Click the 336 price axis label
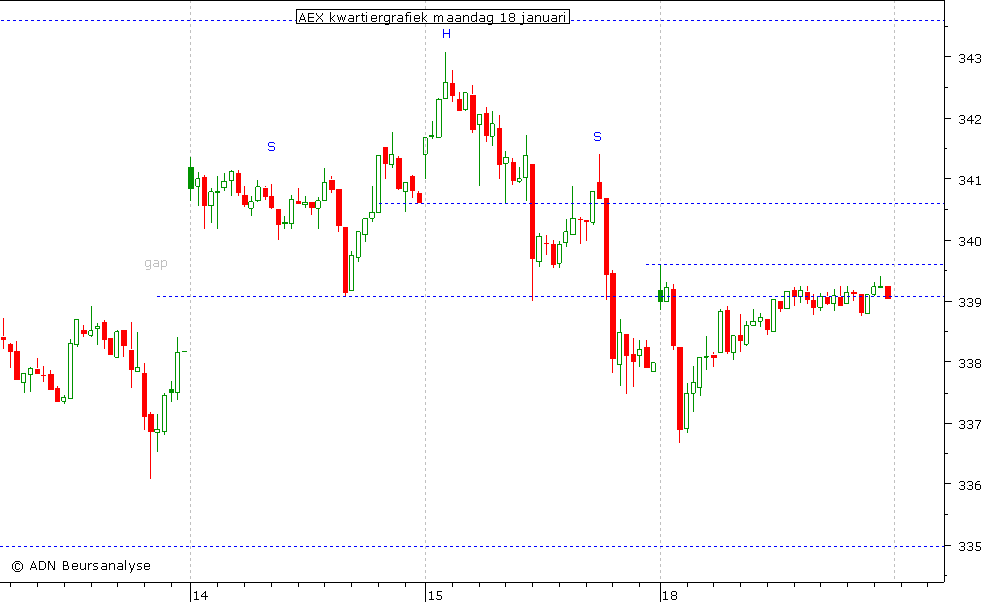 pyautogui.click(x=969, y=486)
